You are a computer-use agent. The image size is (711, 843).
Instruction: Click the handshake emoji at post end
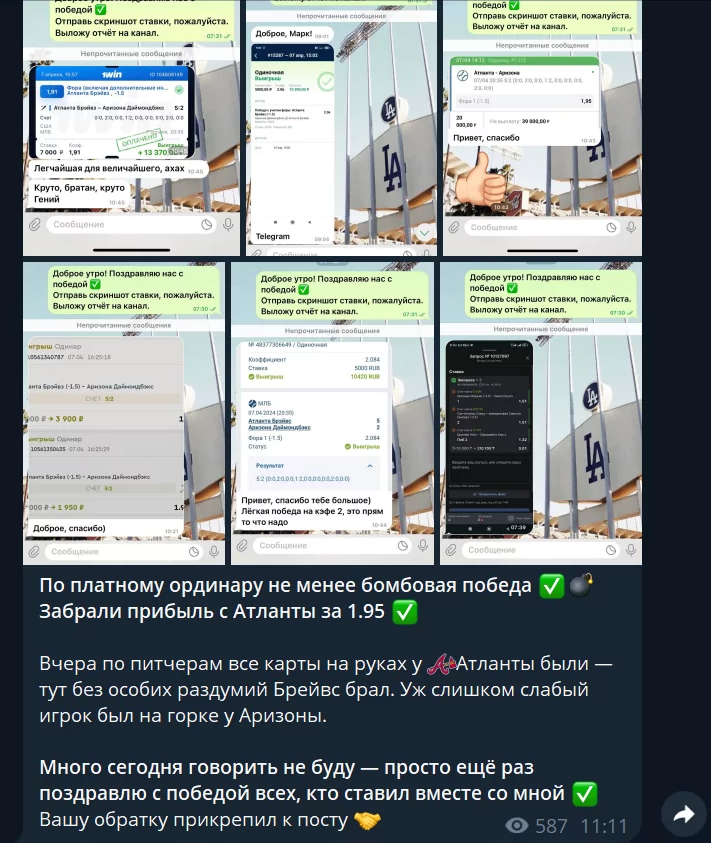pyautogui.click(x=368, y=820)
